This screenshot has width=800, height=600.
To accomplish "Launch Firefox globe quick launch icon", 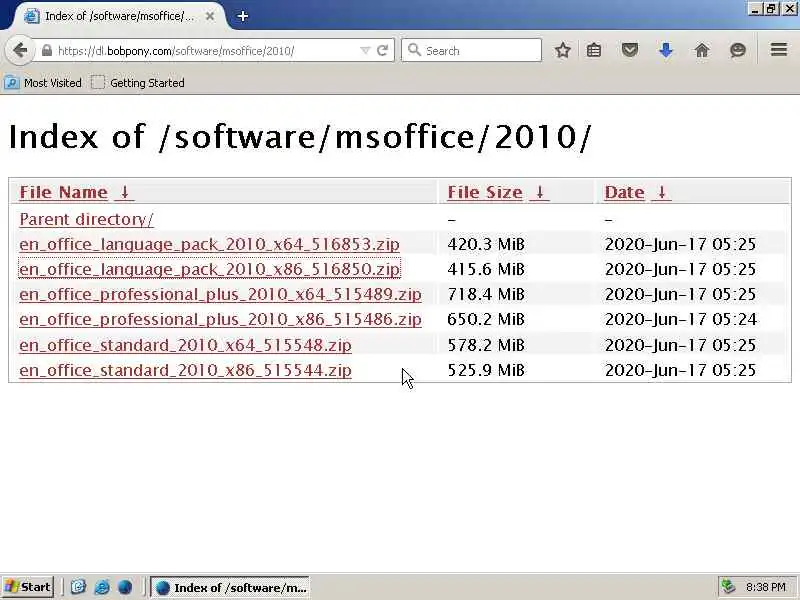I will (125, 587).
